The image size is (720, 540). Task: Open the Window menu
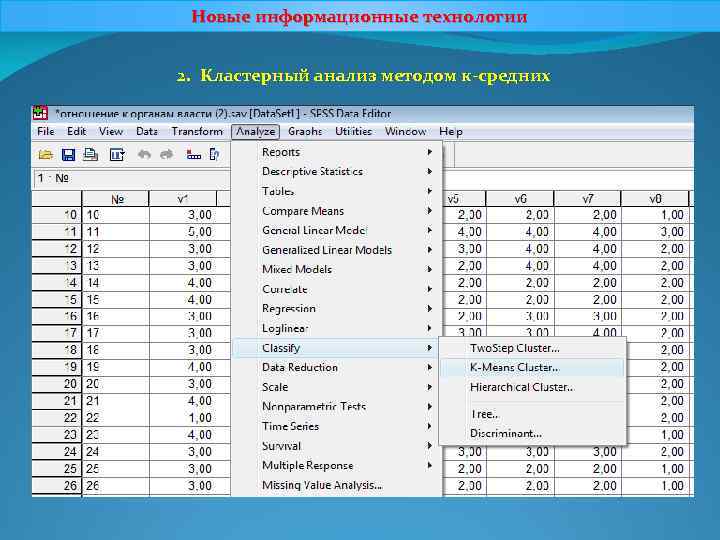click(405, 132)
